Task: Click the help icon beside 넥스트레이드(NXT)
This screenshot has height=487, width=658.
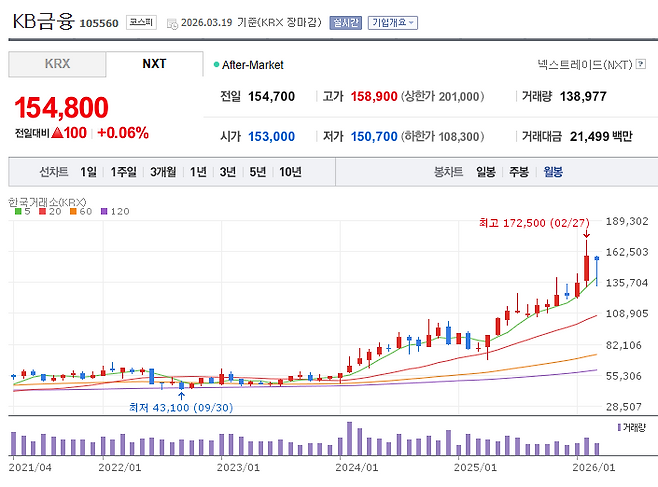Action: pyautogui.click(x=639, y=64)
